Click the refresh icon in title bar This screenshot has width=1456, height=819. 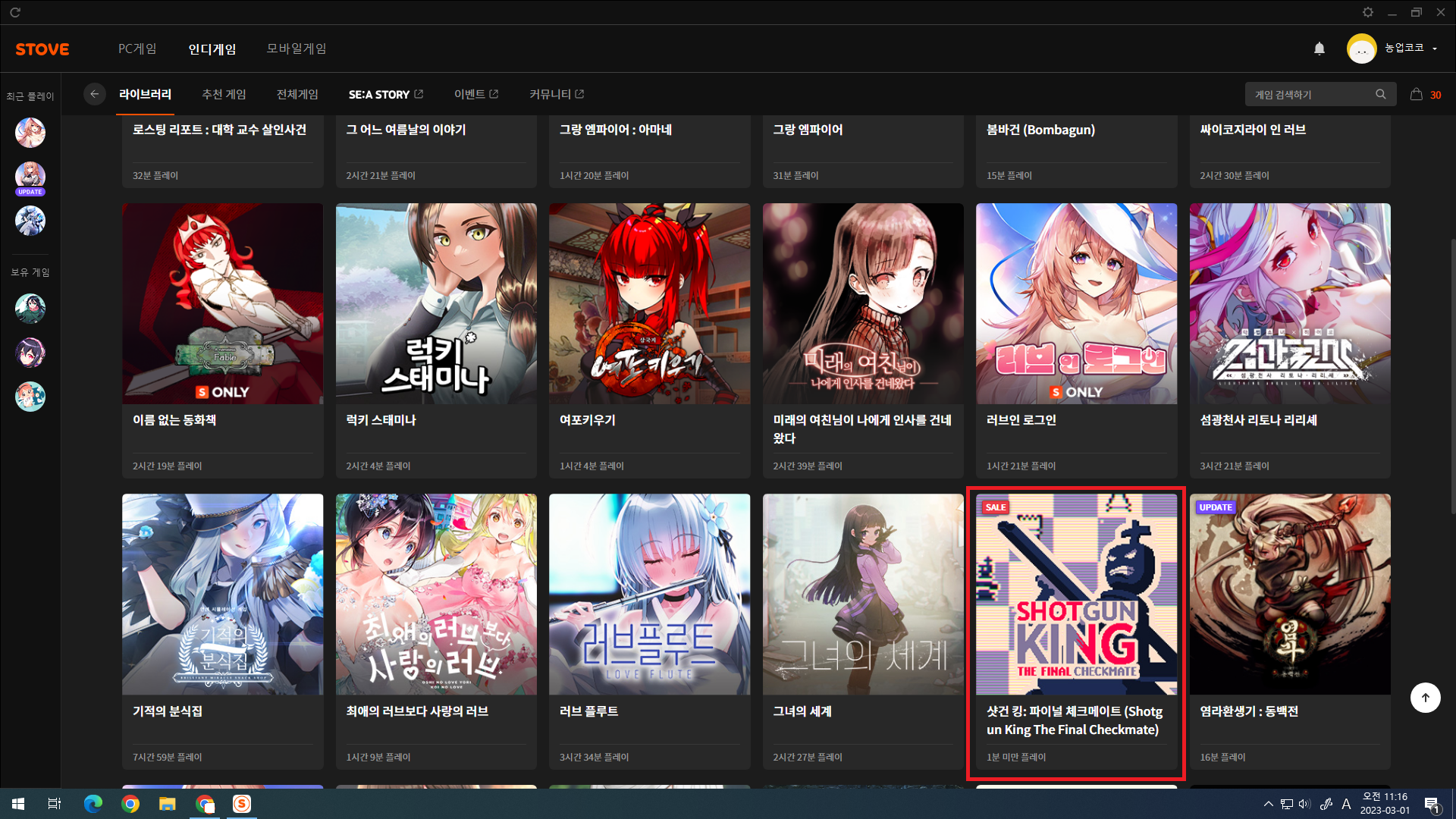tap(15, 12)
